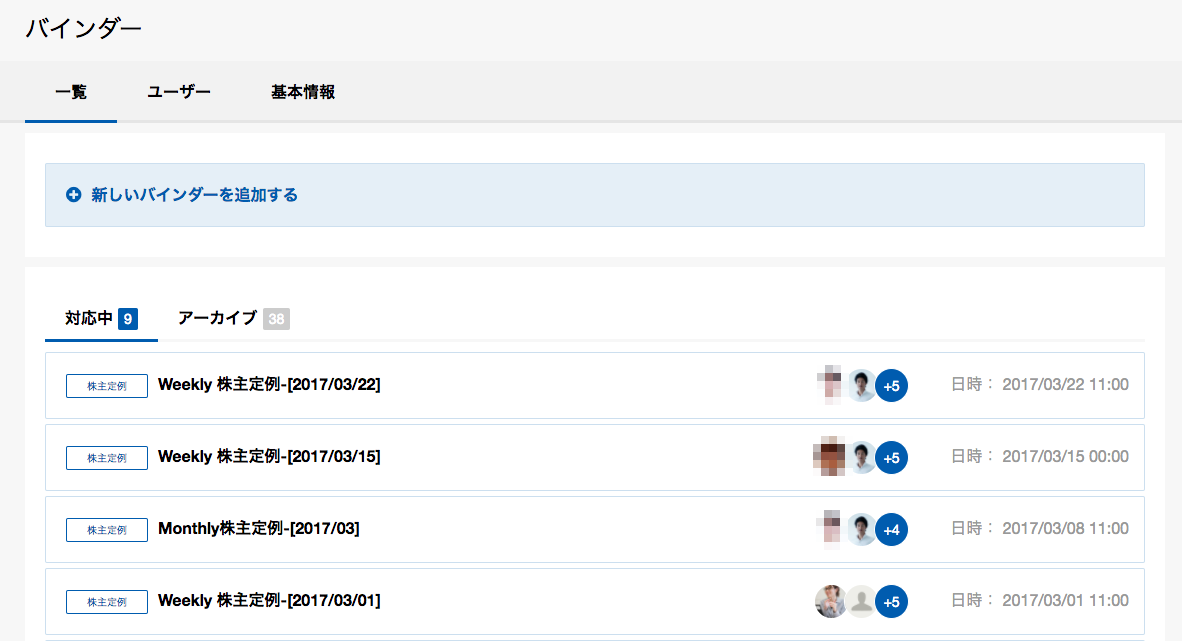Viewport: 1182px width, 641px height.
Task: Click the default grey avatar in the 2017/03/01 row
Action: coord(861,602)
